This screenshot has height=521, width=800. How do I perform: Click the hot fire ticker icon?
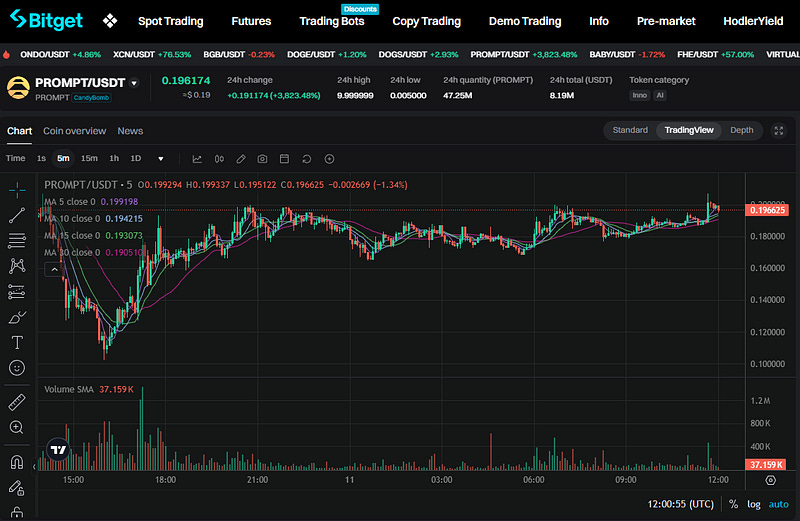click(x=7, y=55)
